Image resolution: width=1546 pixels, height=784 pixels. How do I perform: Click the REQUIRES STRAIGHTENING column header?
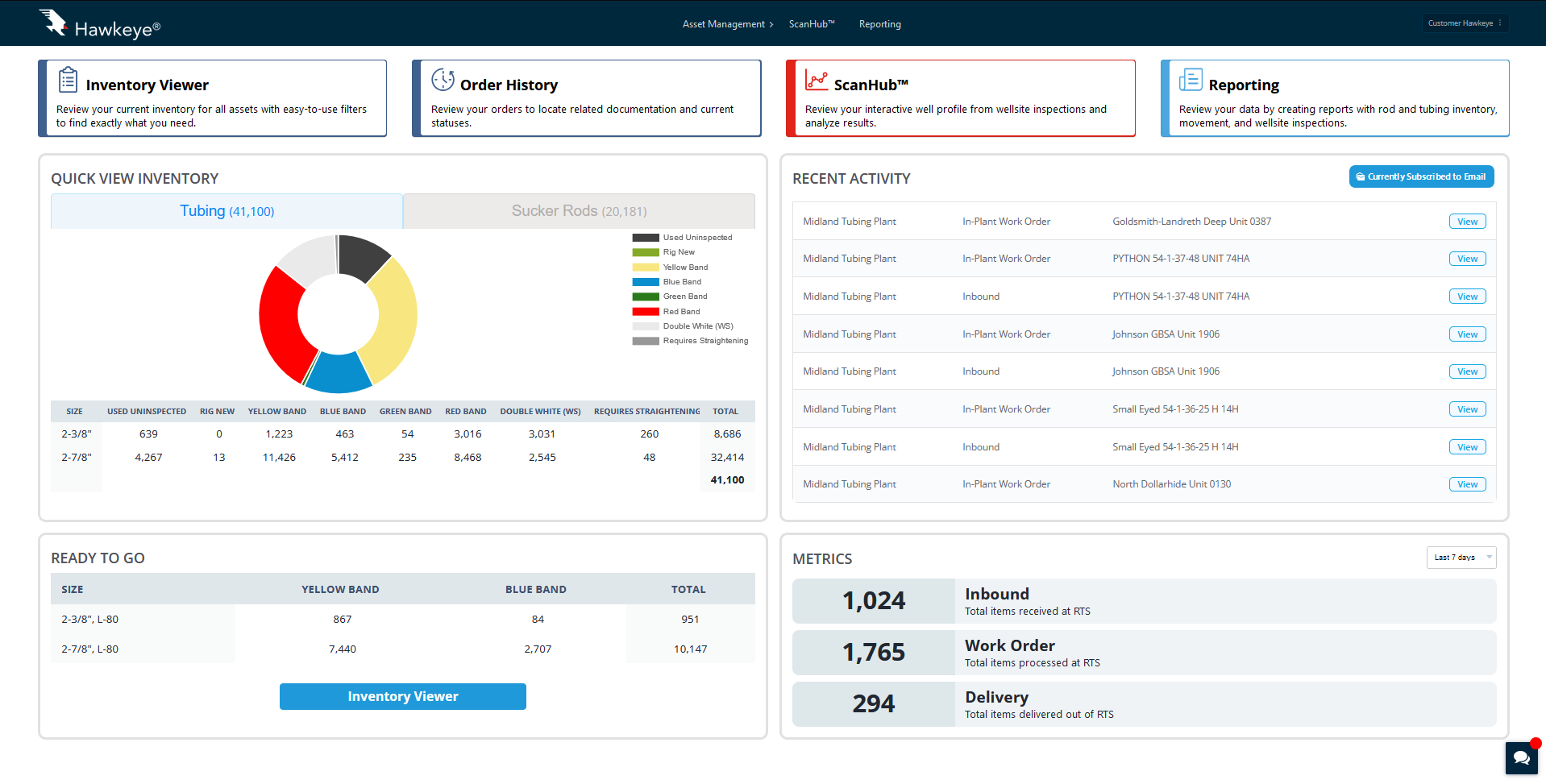(x=647, y=412)
